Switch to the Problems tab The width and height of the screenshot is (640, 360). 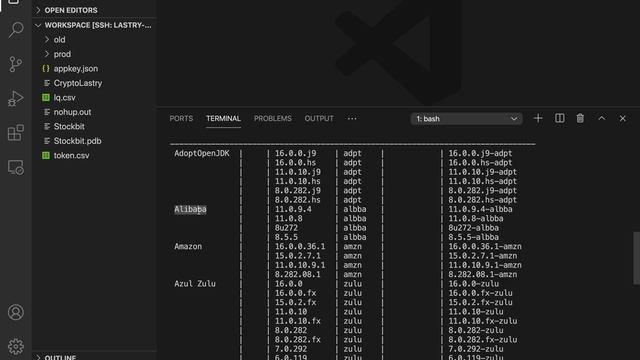273,119
